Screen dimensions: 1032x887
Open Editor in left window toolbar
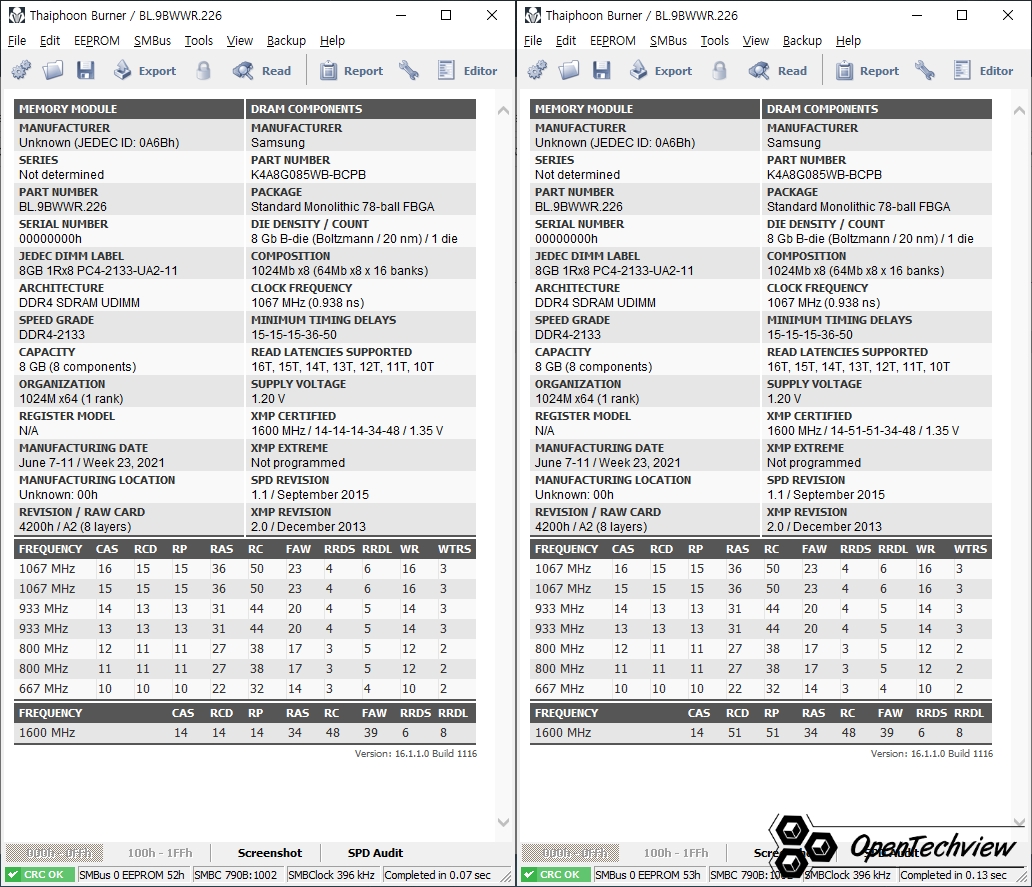[x=467, y=70]
